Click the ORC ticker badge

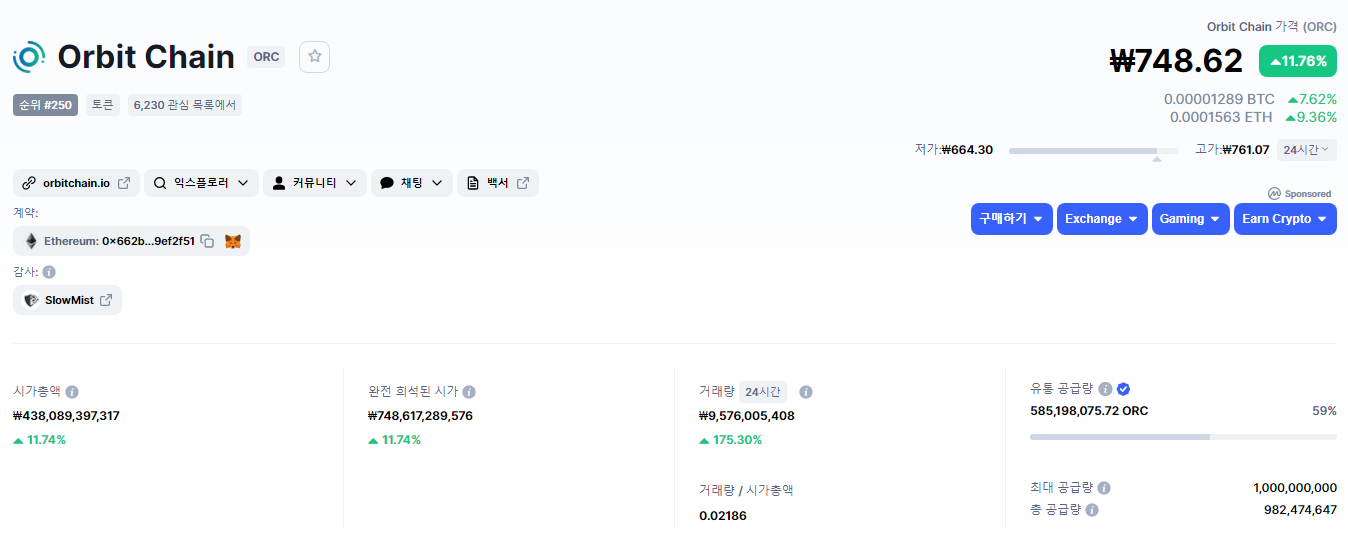[266, 57]
